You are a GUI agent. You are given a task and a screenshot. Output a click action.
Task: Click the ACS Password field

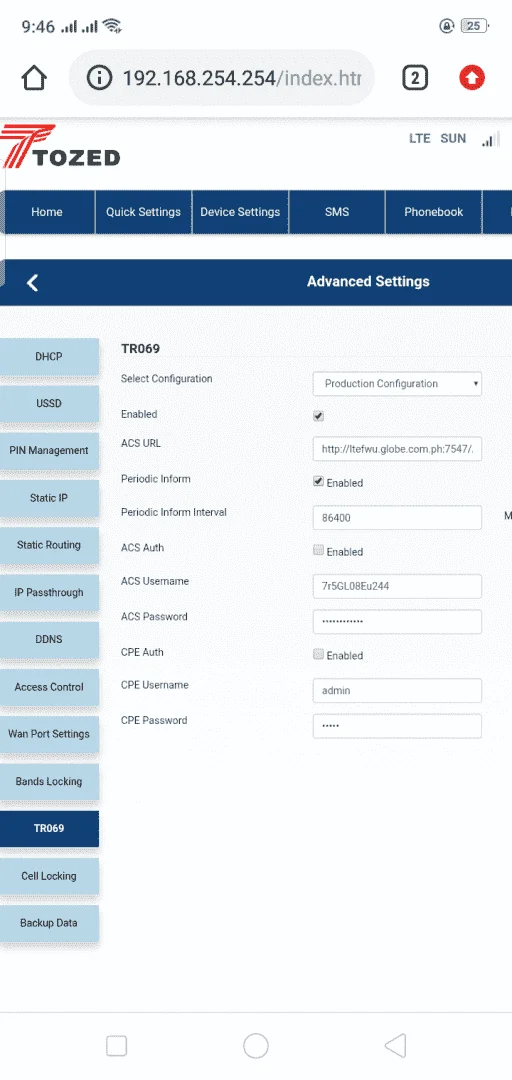[x=397, y=622]
